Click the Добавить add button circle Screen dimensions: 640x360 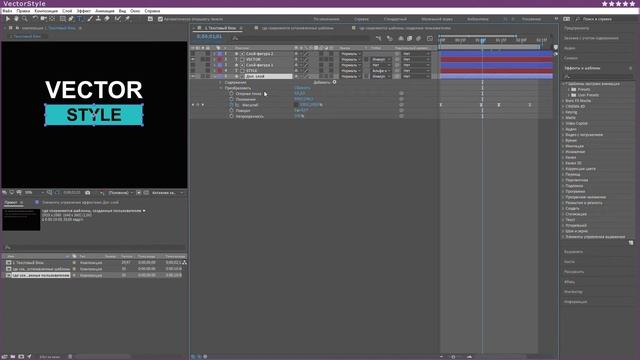click(334, 82)
